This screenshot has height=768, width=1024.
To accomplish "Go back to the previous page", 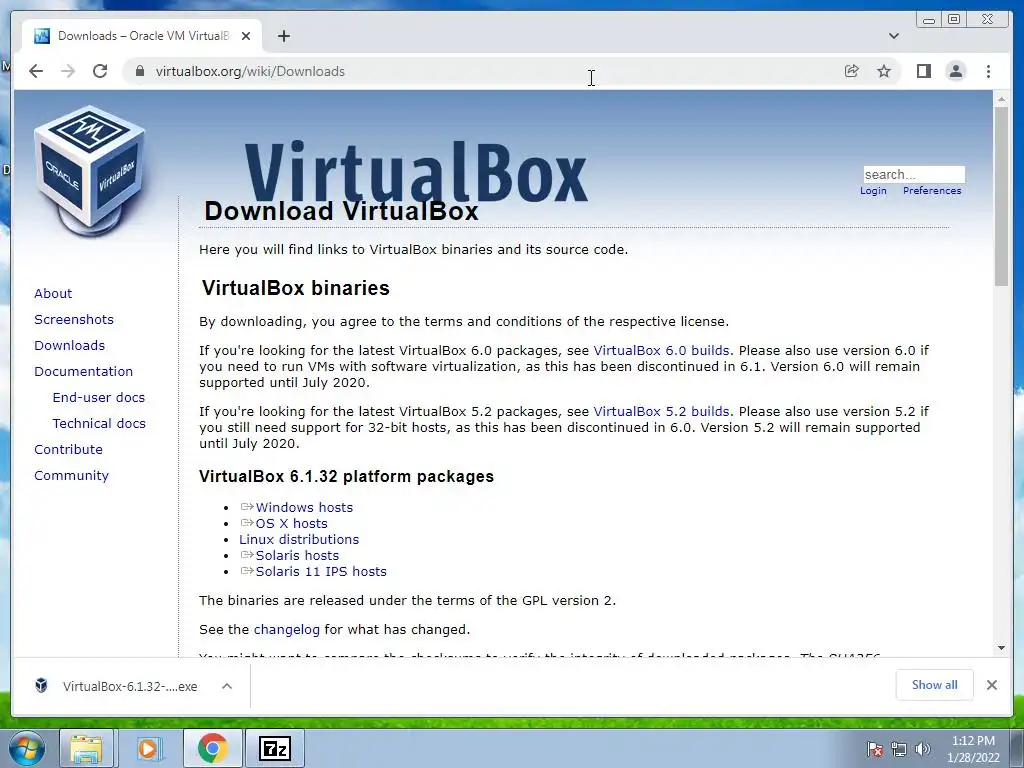I will [36, 71].
